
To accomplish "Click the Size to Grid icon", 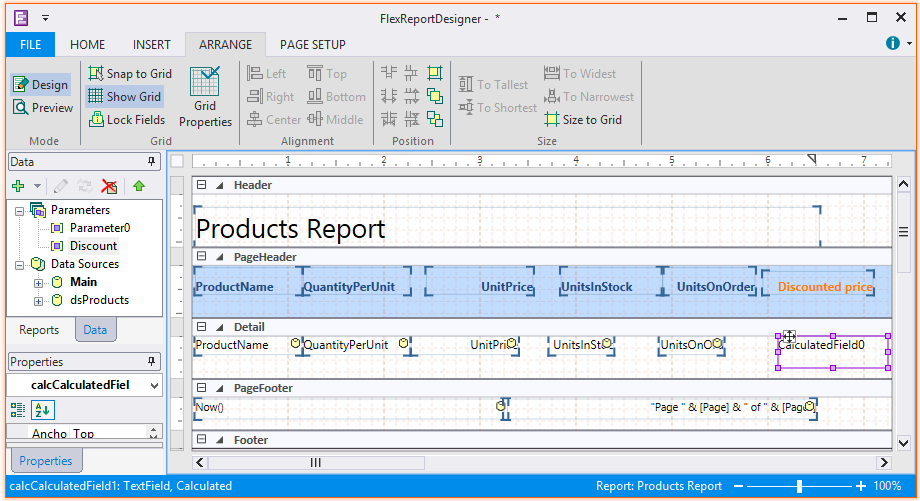I will tap(583, 120).
